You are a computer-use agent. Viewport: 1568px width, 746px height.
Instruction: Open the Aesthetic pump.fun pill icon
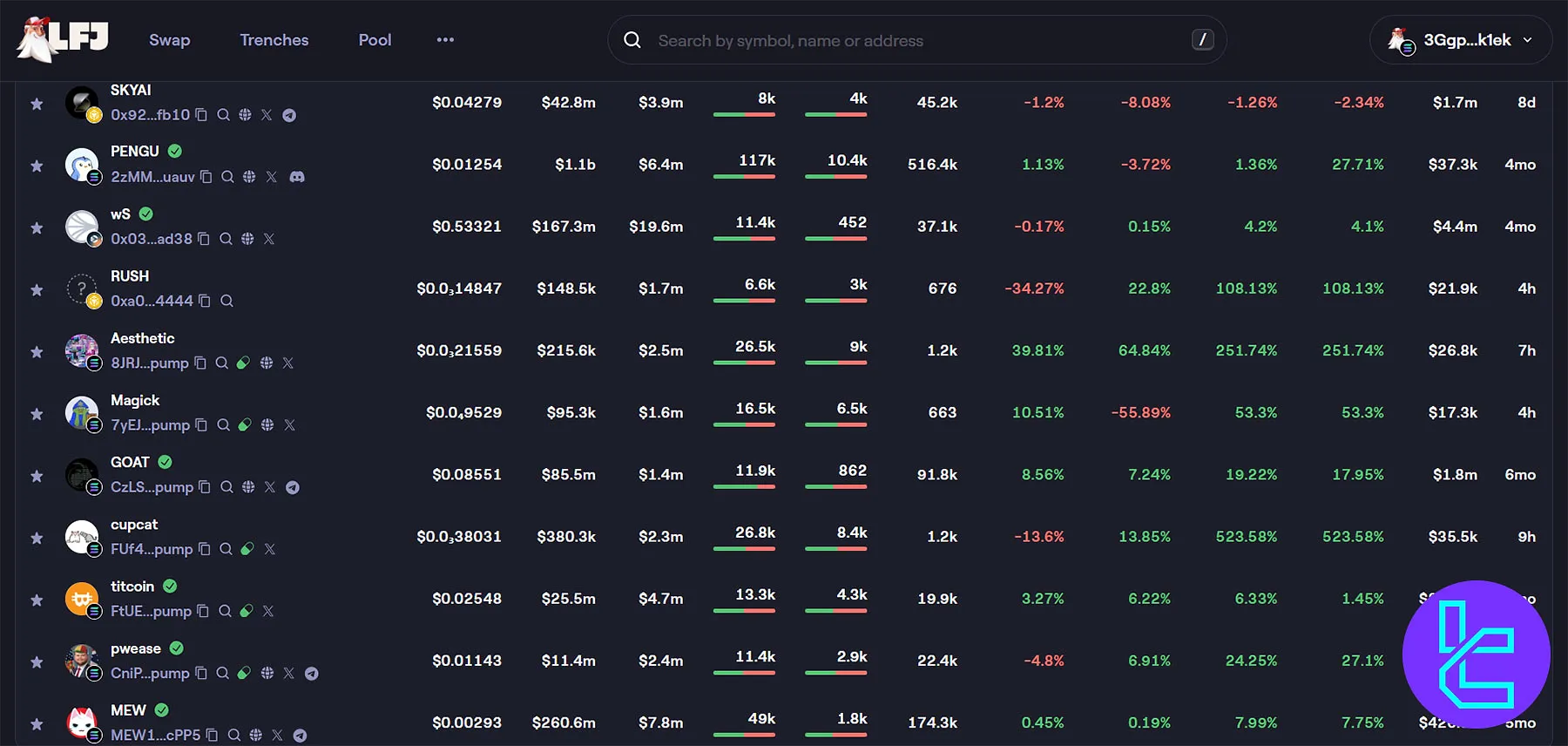[243, 363]
